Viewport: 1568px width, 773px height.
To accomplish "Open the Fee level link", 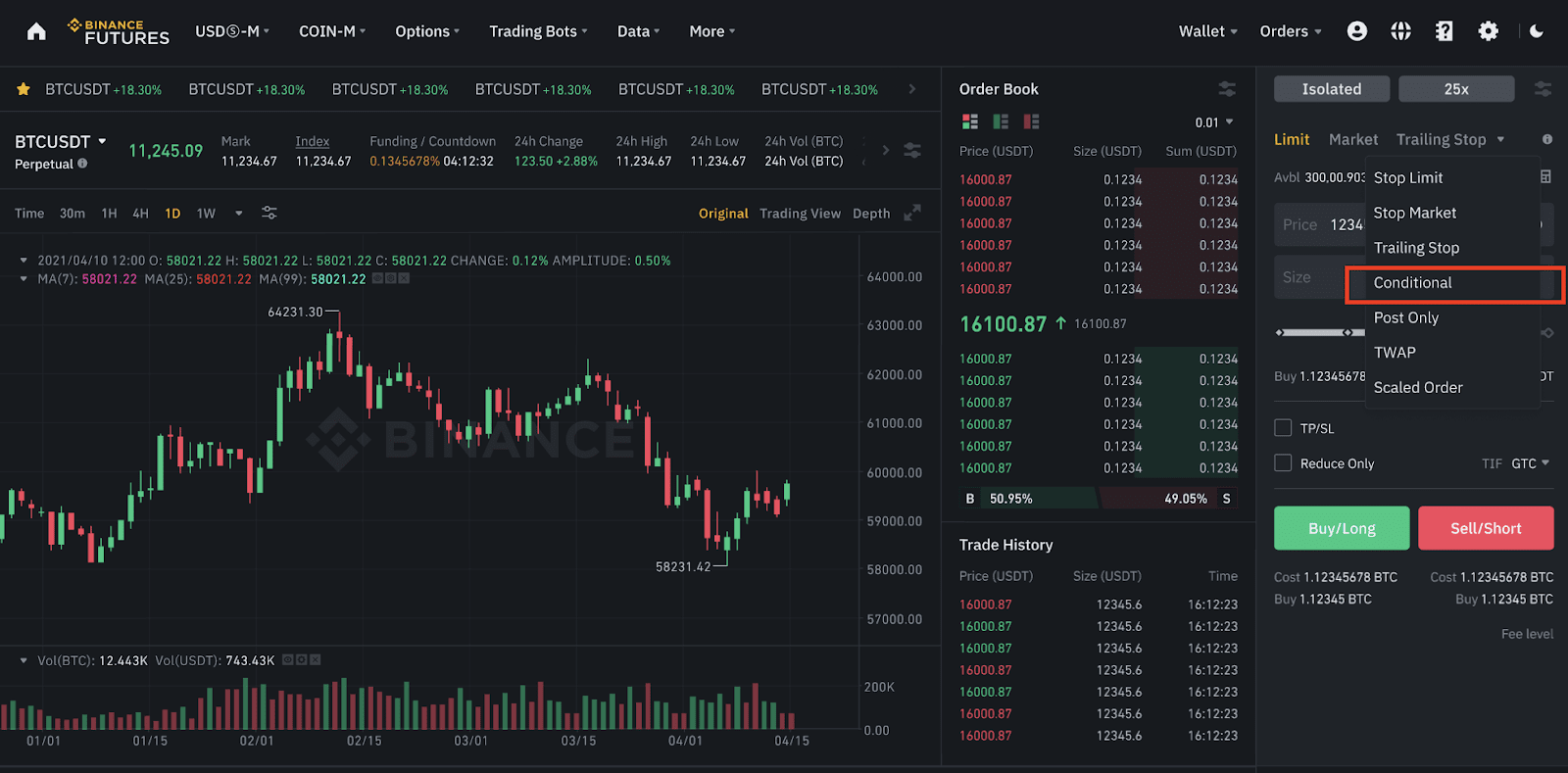I will click(x=1527, y=634).
